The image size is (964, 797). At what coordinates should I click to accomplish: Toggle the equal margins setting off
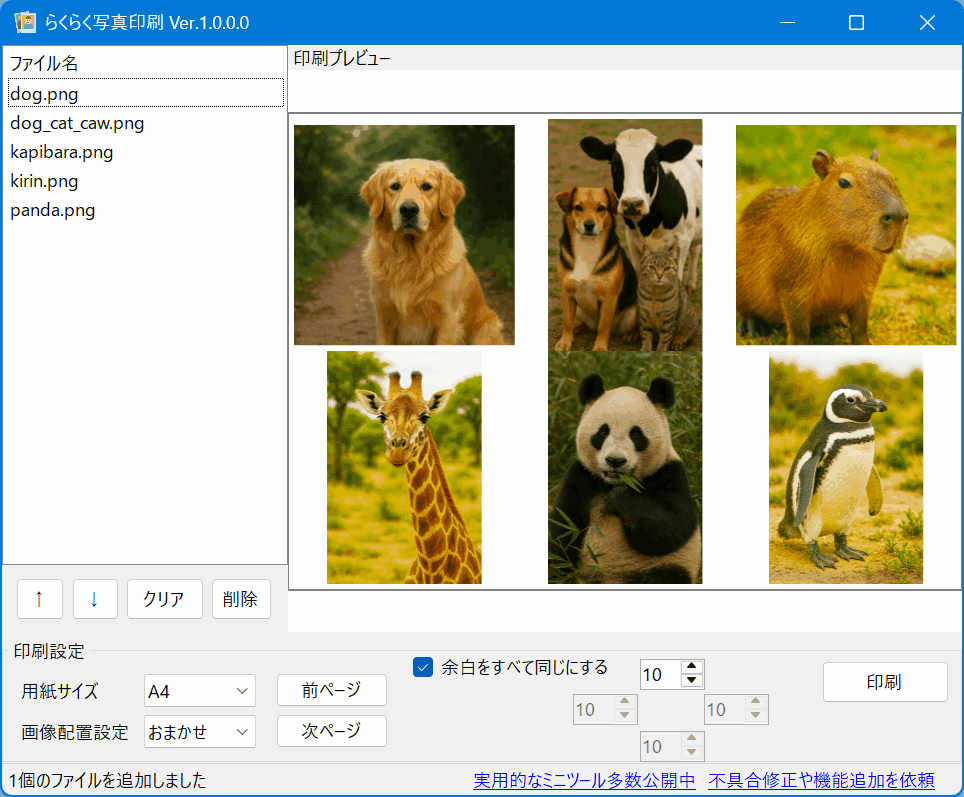[423, 668]
